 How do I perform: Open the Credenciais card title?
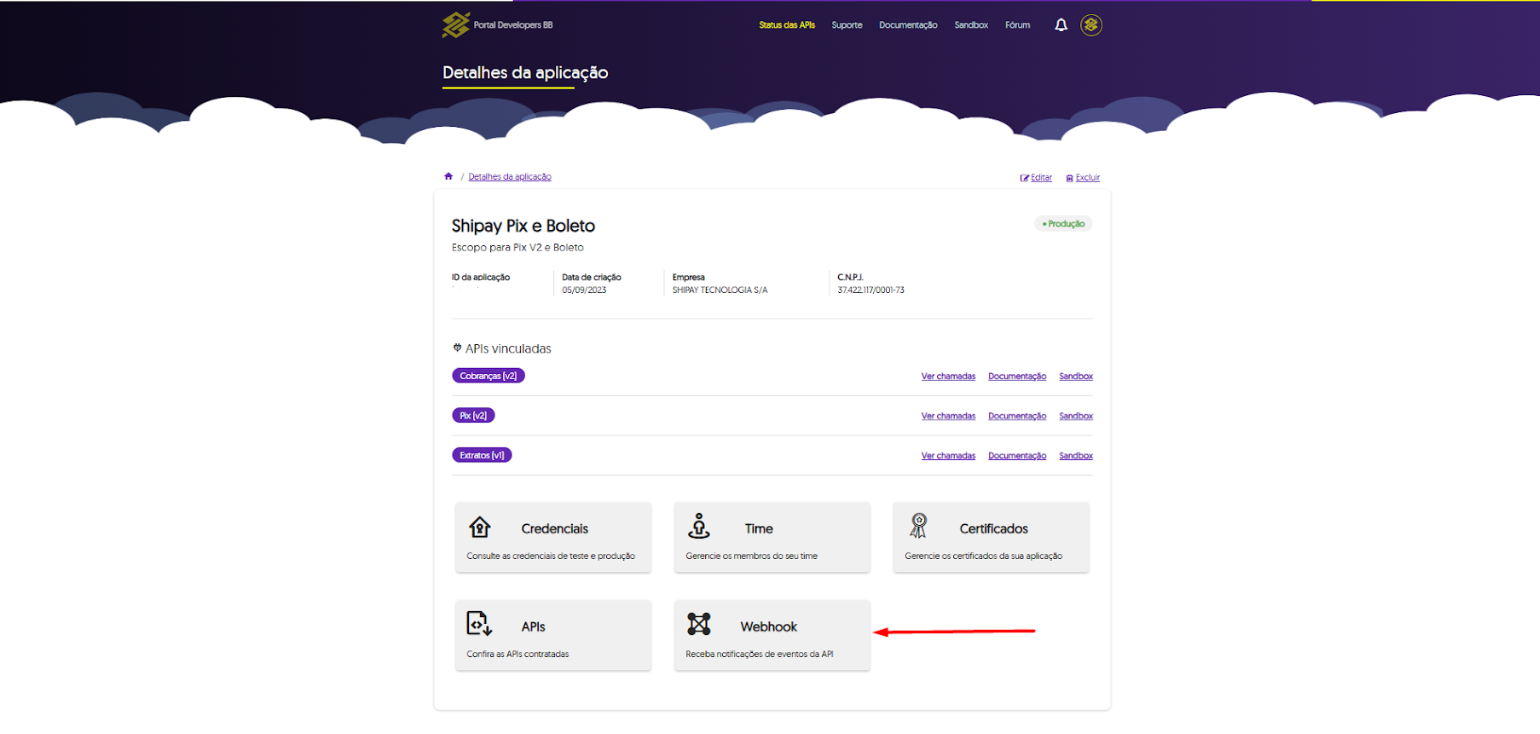click(x=555, y=528)
